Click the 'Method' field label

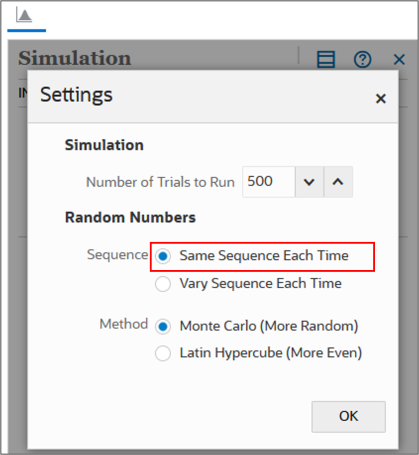coord(124,324)
